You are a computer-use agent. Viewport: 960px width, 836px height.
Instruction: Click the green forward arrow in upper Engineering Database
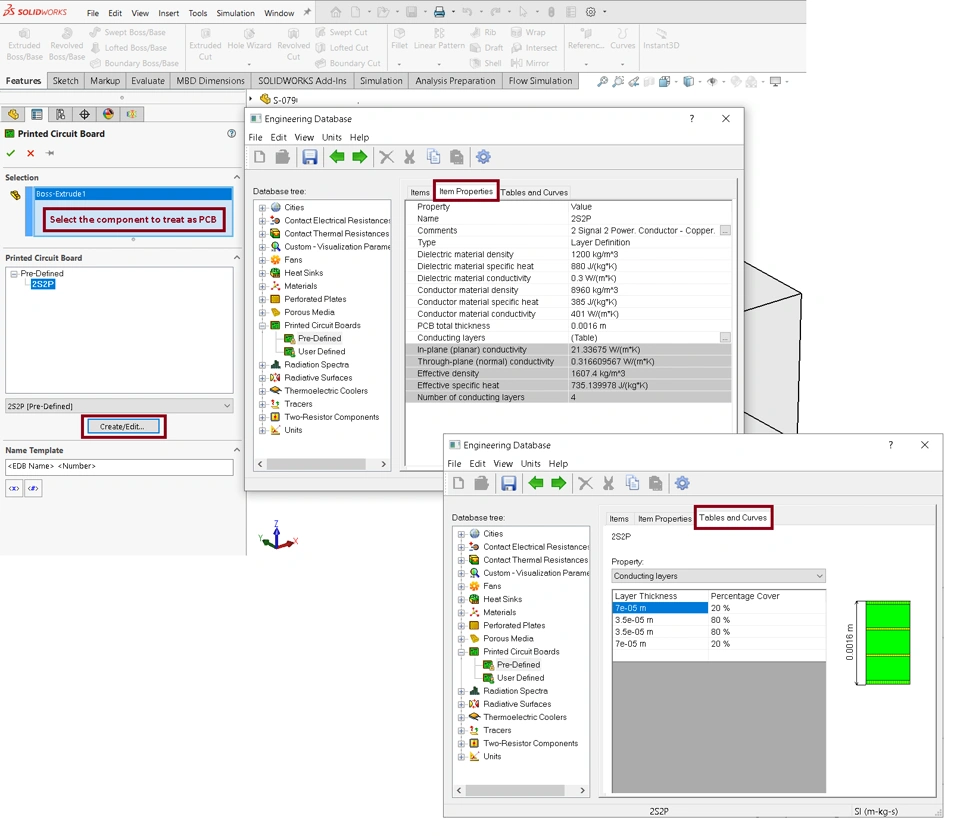point(360,157)
